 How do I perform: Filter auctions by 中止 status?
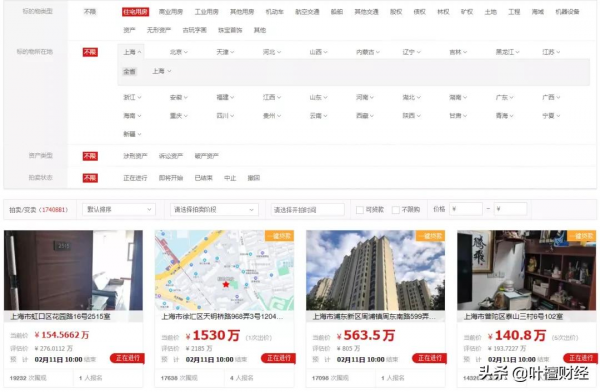[230, 178]
